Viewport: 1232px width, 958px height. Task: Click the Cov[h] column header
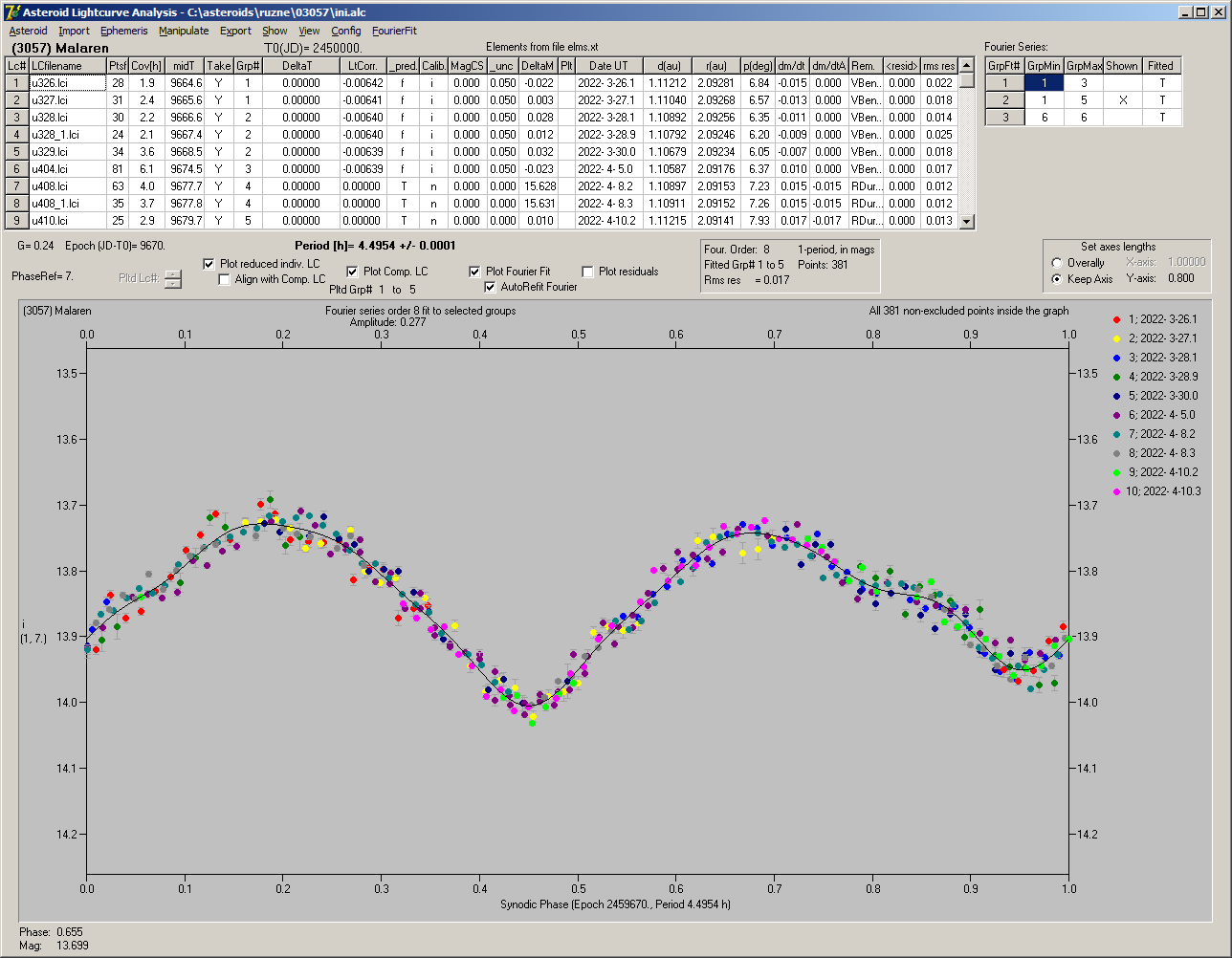(146, 66)
